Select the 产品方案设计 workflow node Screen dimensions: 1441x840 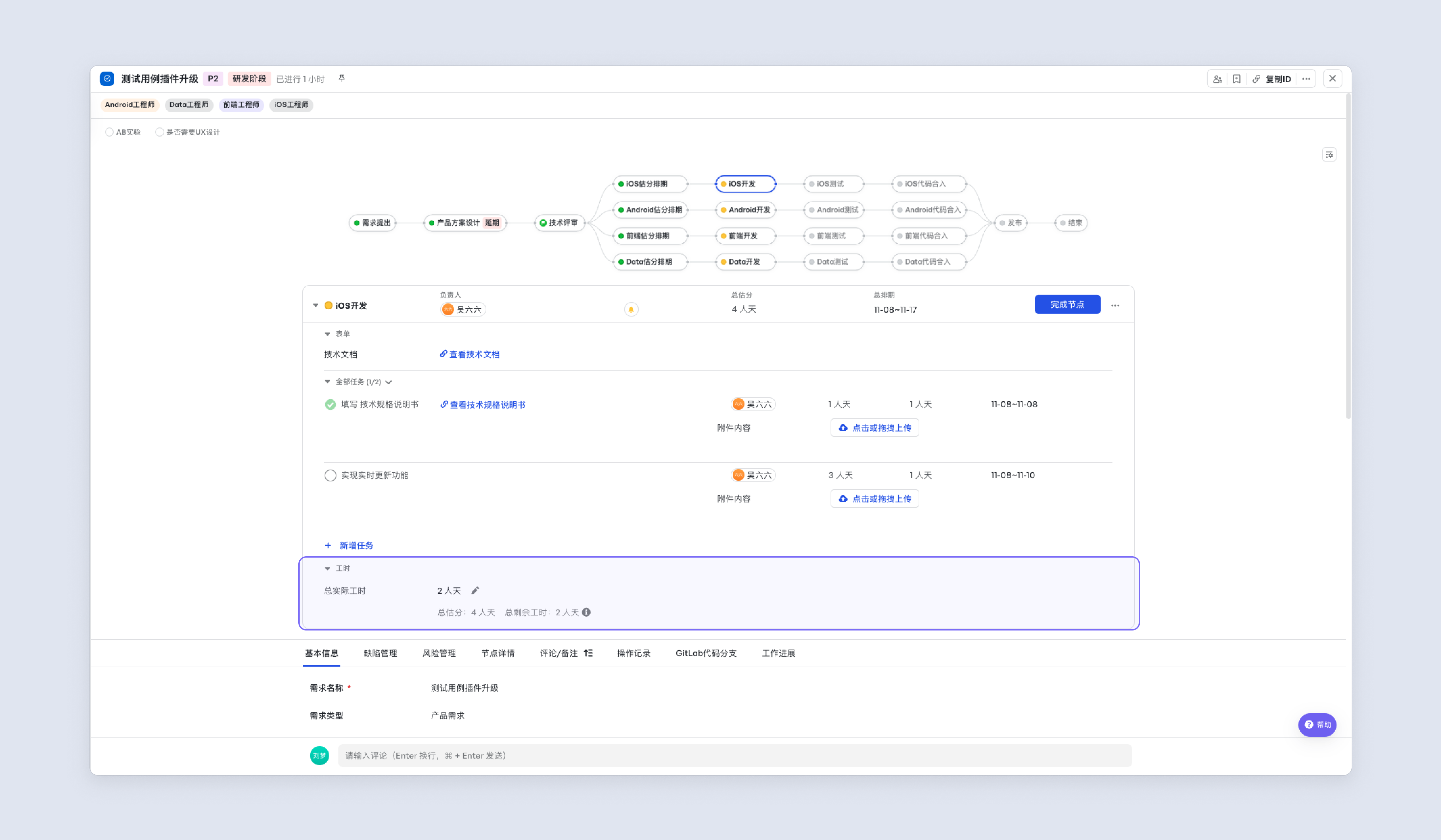tap(465, 223)
